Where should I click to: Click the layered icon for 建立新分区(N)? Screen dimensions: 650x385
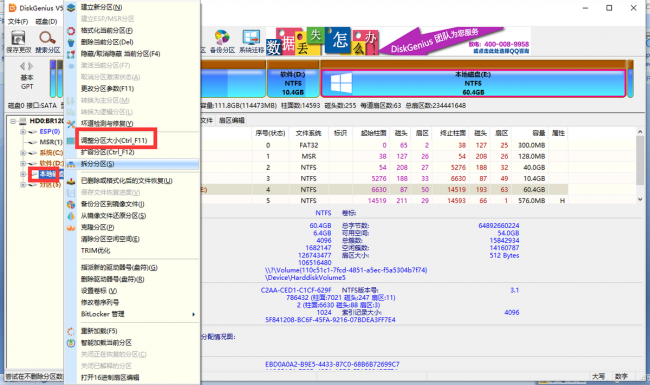click(71, 7)
